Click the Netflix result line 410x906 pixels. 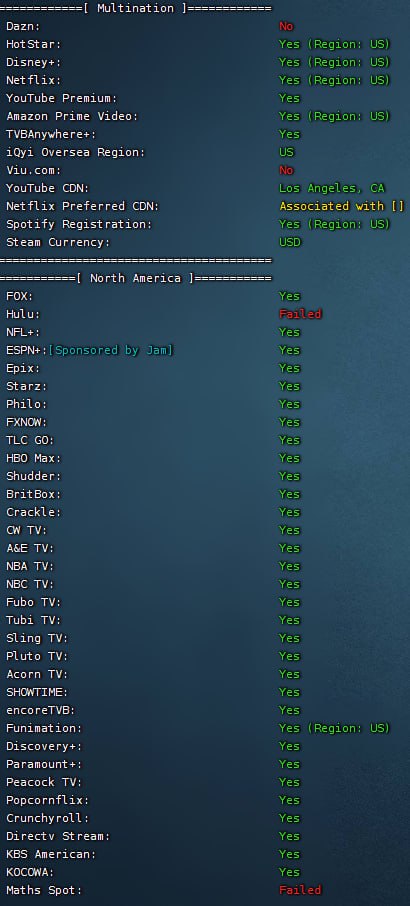click(x=198, y=80)
